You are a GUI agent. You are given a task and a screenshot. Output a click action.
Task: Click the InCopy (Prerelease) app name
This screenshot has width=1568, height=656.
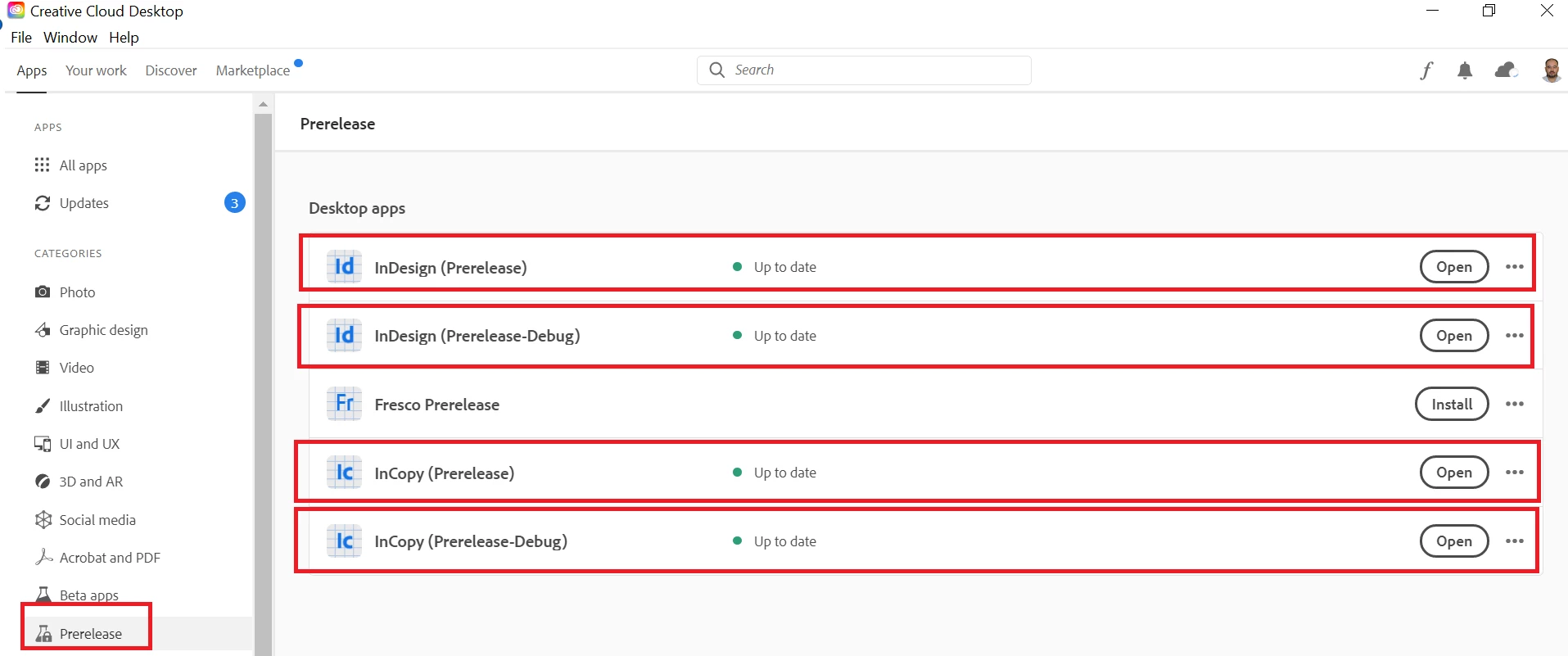(x=444, y=473)
